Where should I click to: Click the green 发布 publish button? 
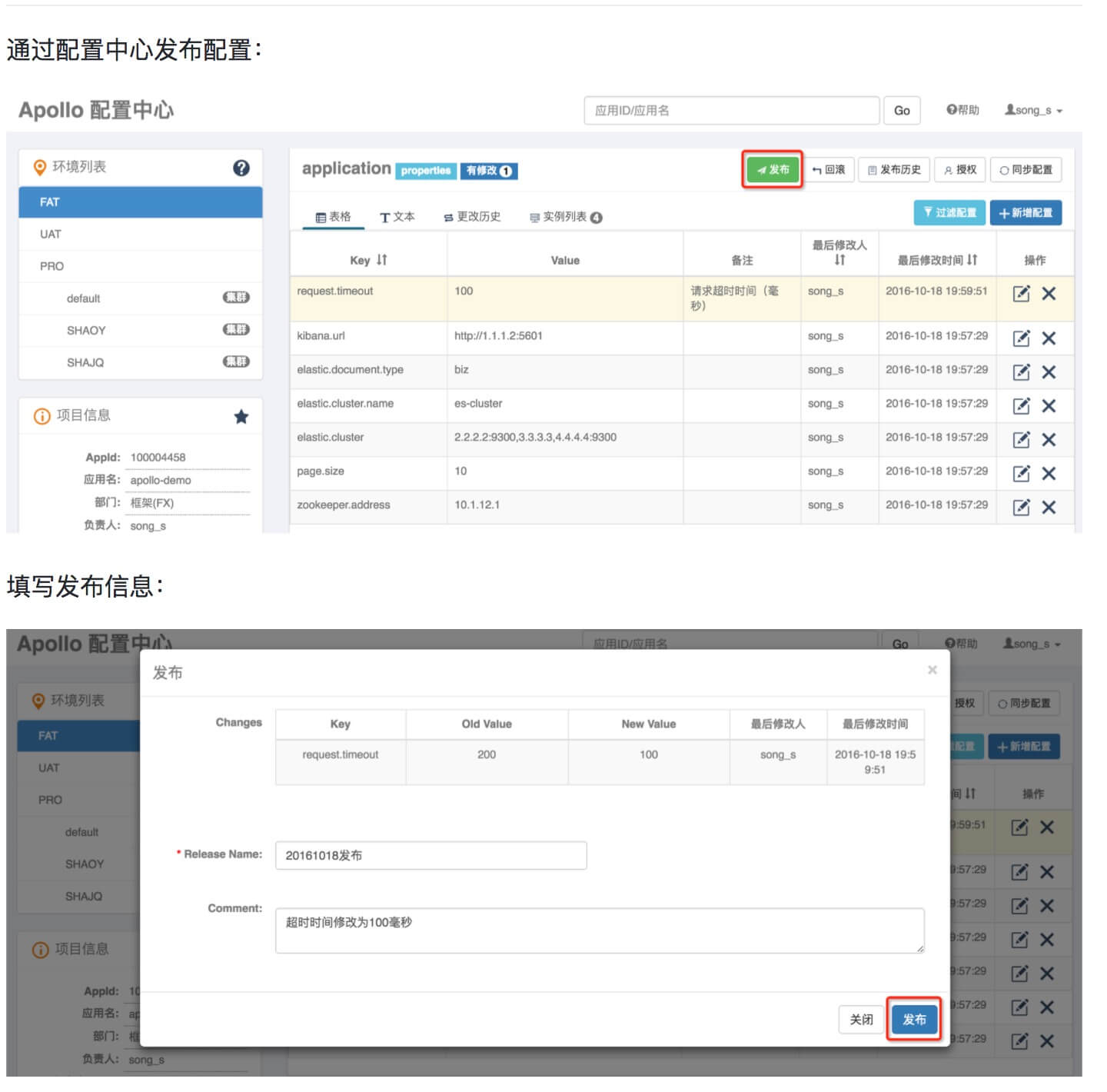(x=773, y=169)
